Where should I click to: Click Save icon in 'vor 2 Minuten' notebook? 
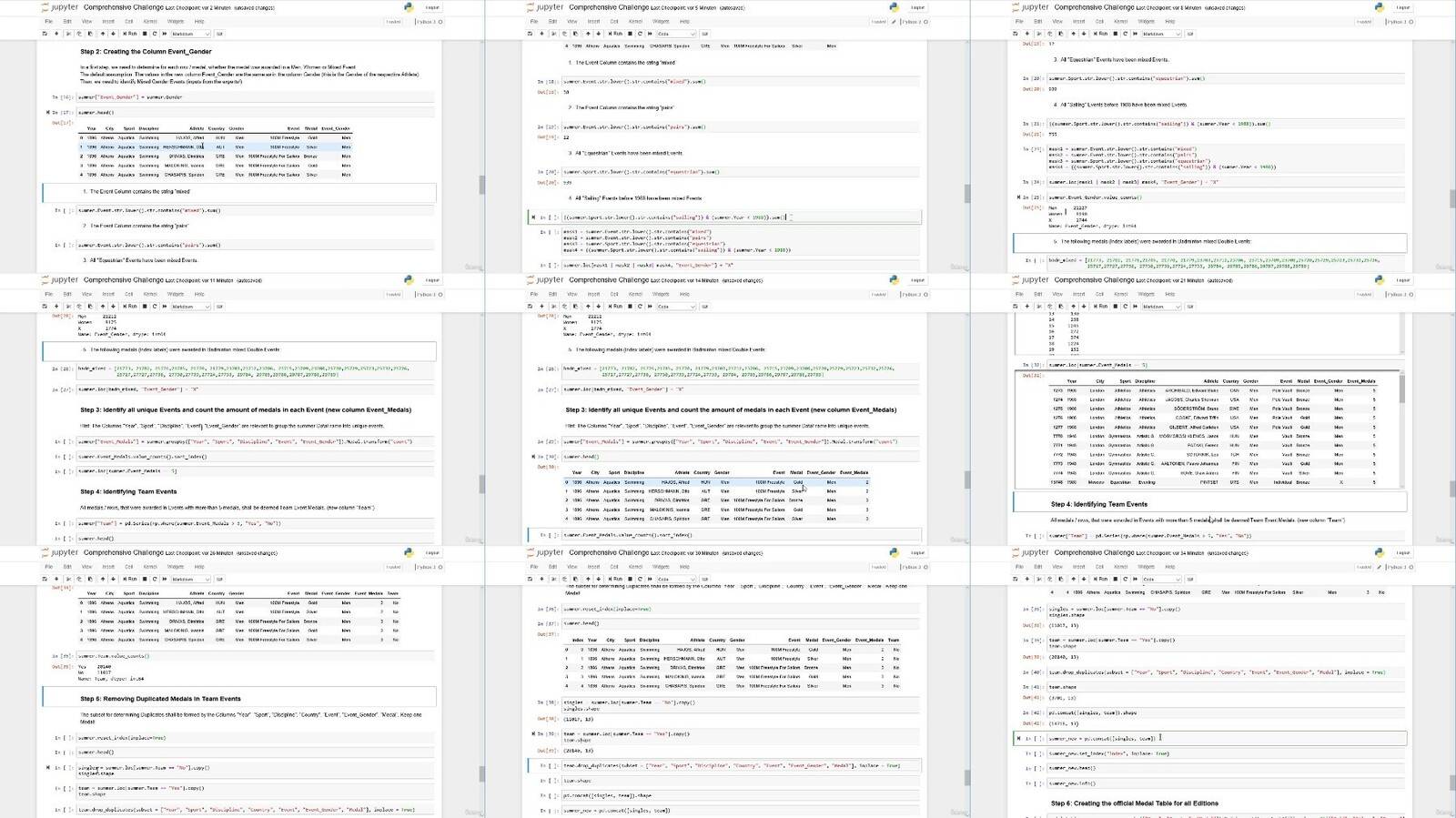tap(45, 34)
